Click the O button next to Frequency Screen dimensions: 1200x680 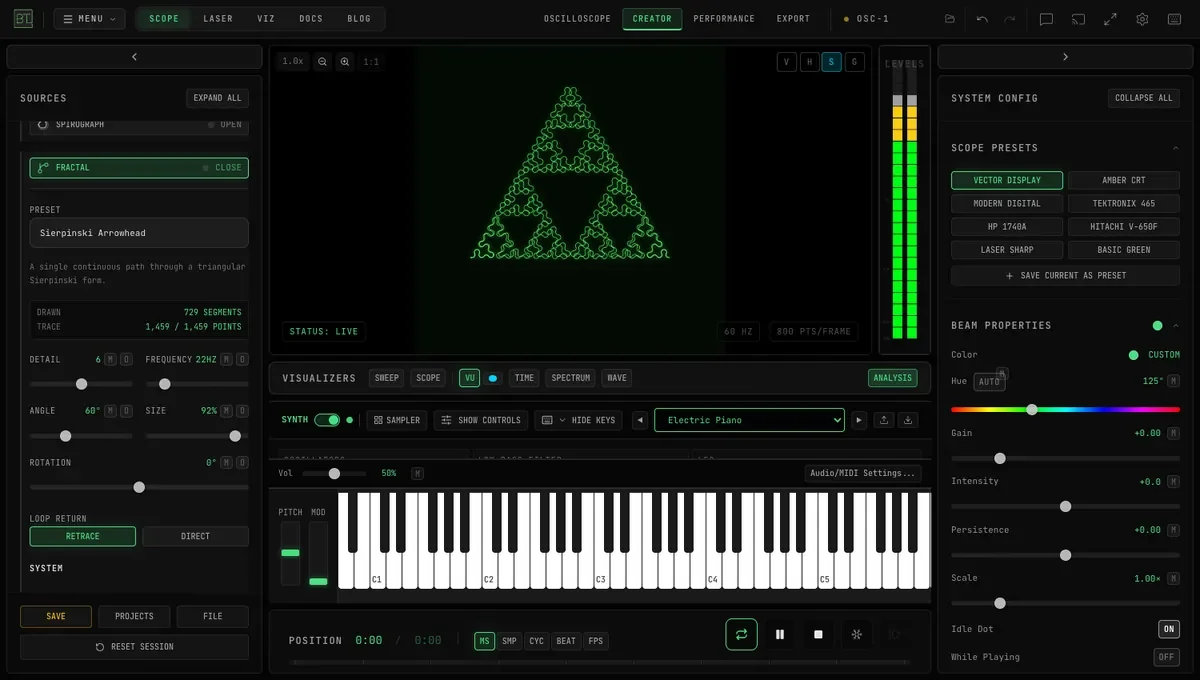(x=242, y=359)
